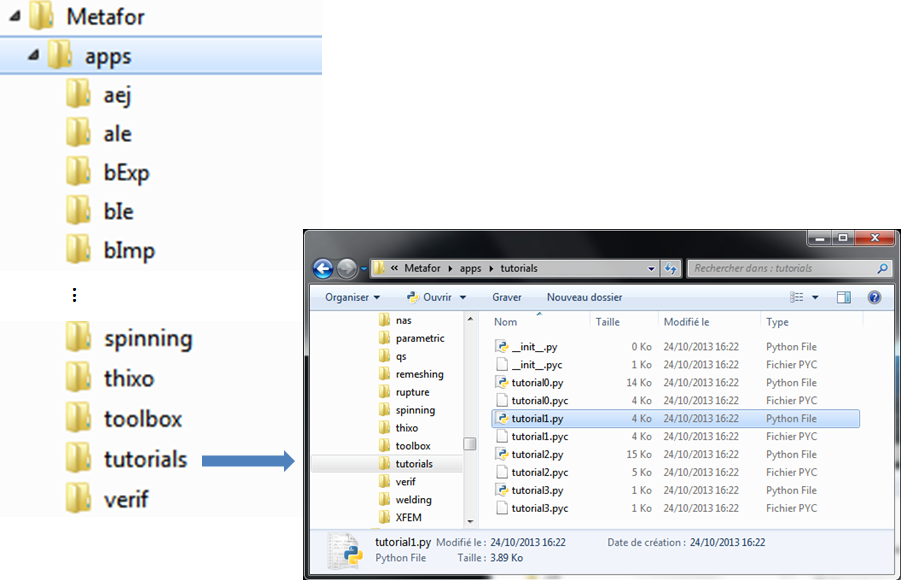Select the bImp folder in the large tree
The image size is (902, 580).
point(110,250)
